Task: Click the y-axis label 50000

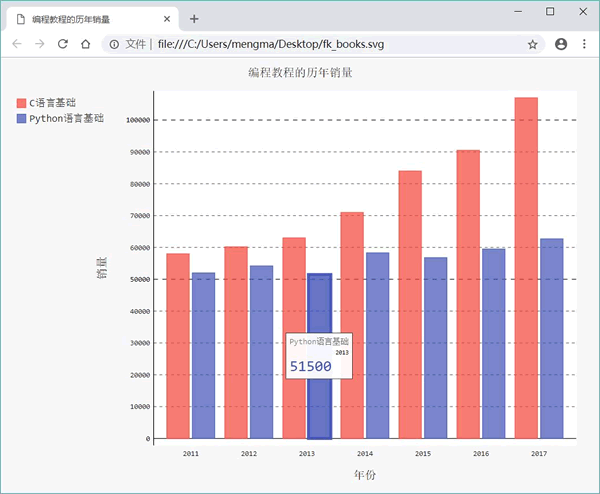Action: [140, 280]
